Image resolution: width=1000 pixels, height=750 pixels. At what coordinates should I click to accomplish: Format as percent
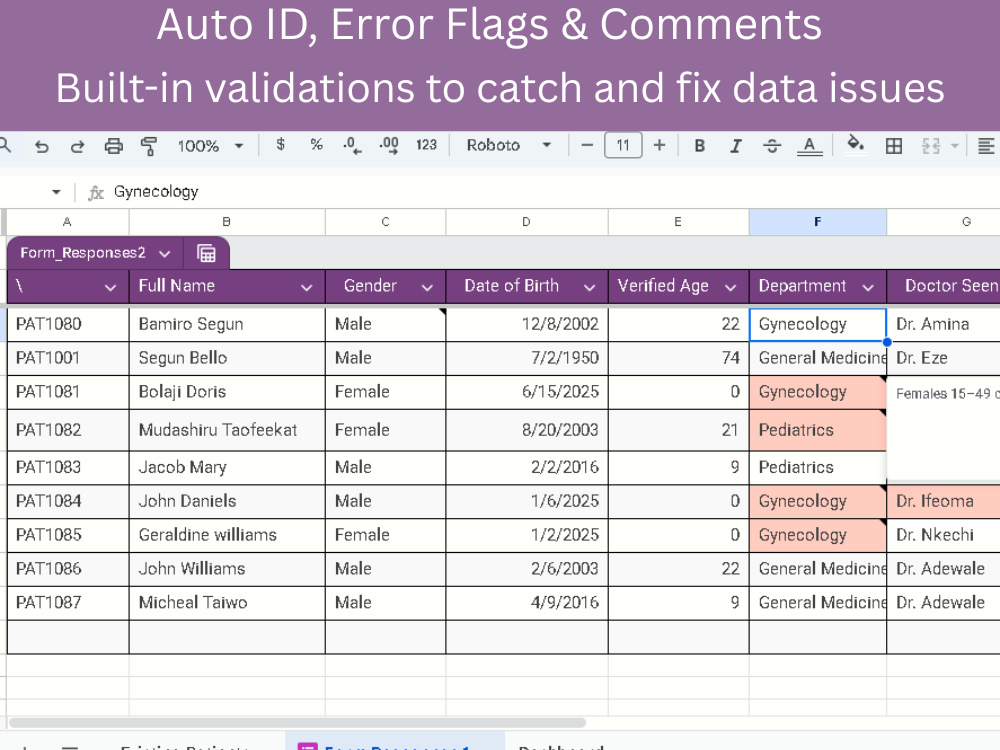[x=316, y=145]
